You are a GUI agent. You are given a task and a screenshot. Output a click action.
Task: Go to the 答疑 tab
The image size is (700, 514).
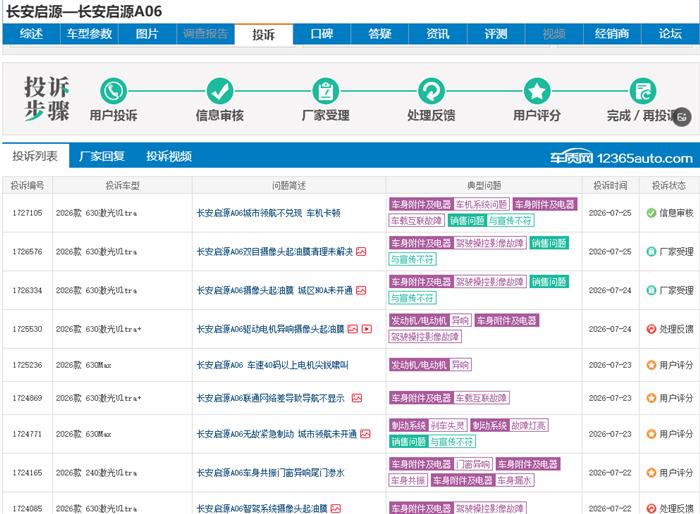point(380,34)
